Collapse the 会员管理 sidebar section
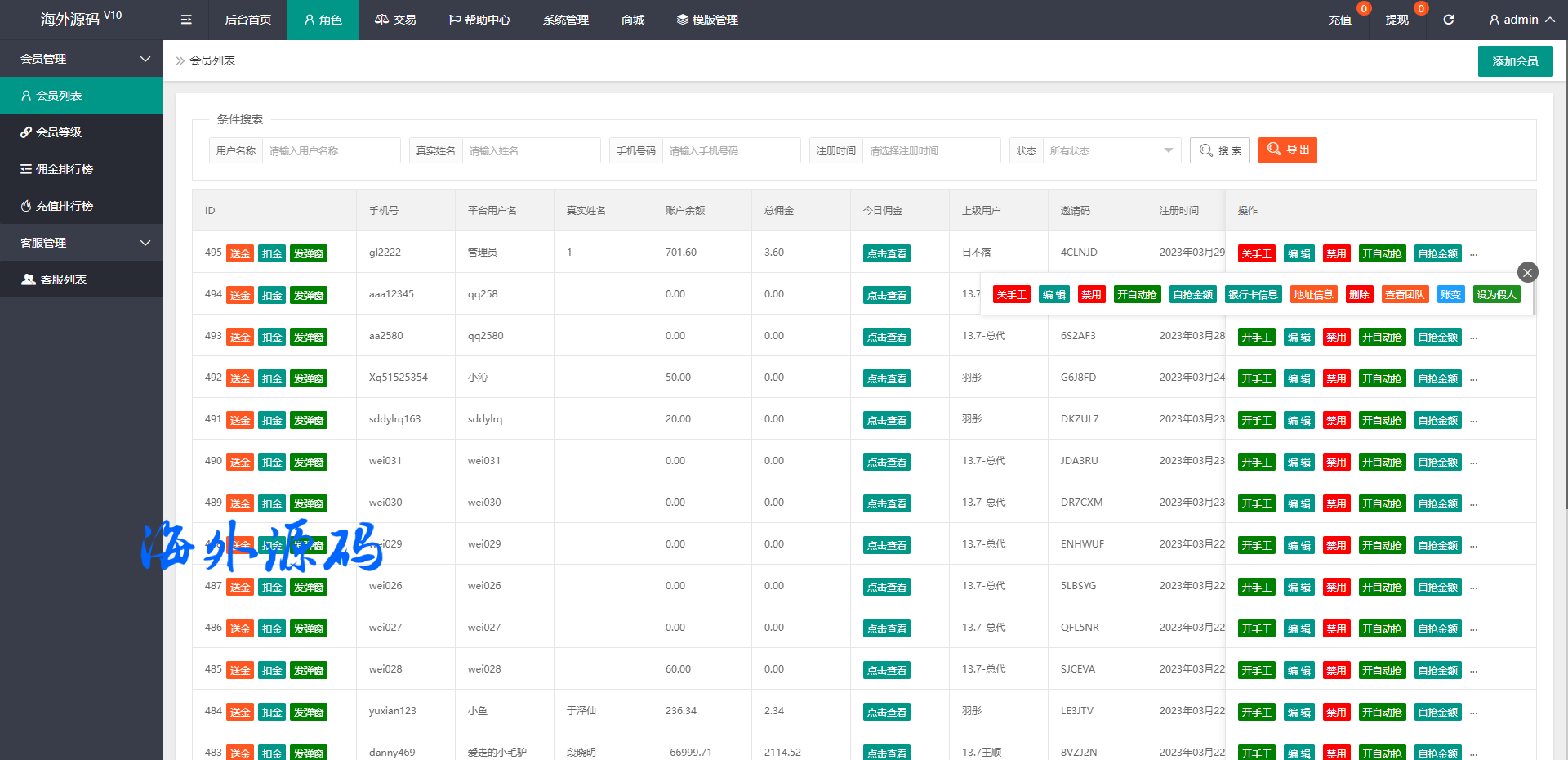 pyautogui.click(x=82, y=59)
